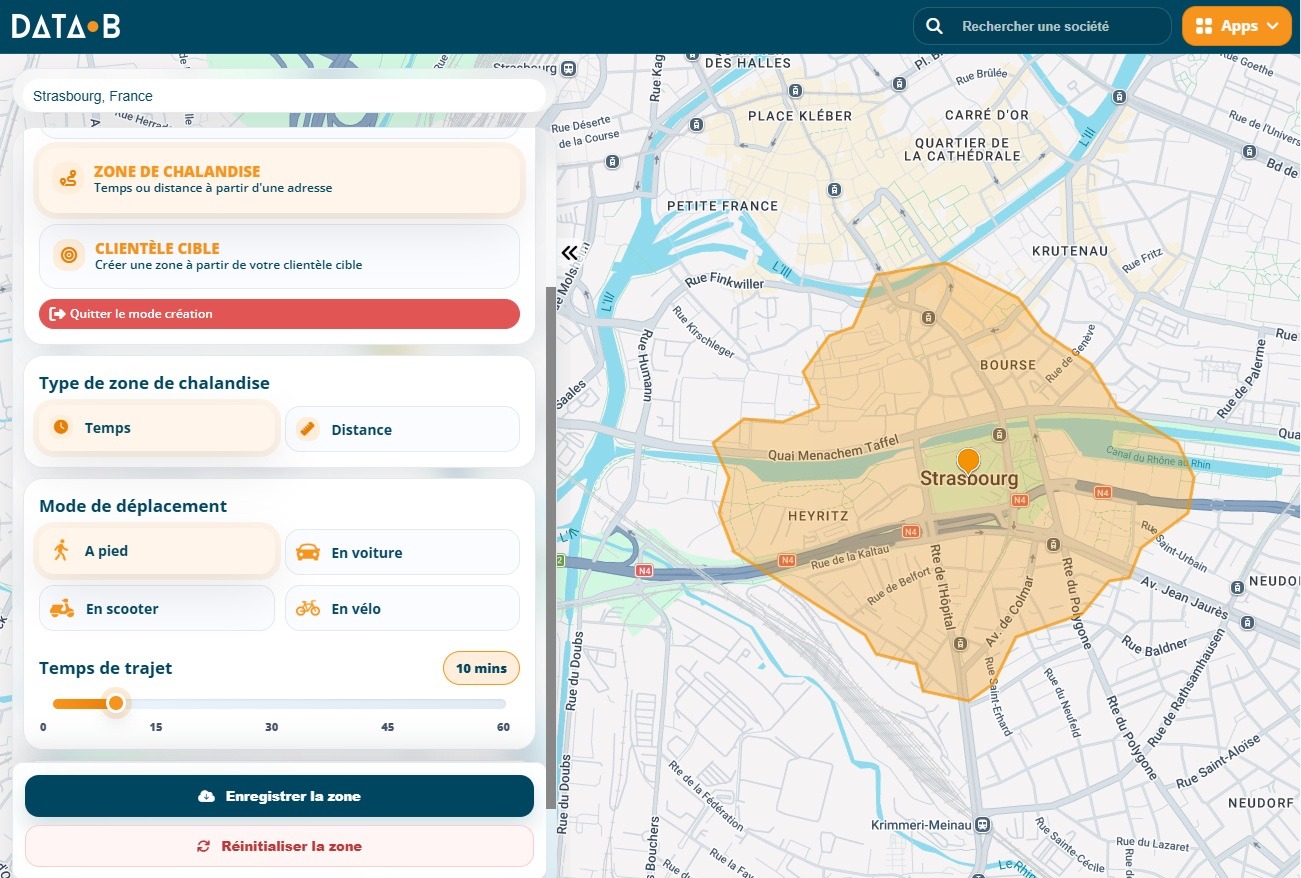Viewport: 1301px width, 878px height.
Task: Collapse the side panel with double chevron
Action: (x=570, y=253)
